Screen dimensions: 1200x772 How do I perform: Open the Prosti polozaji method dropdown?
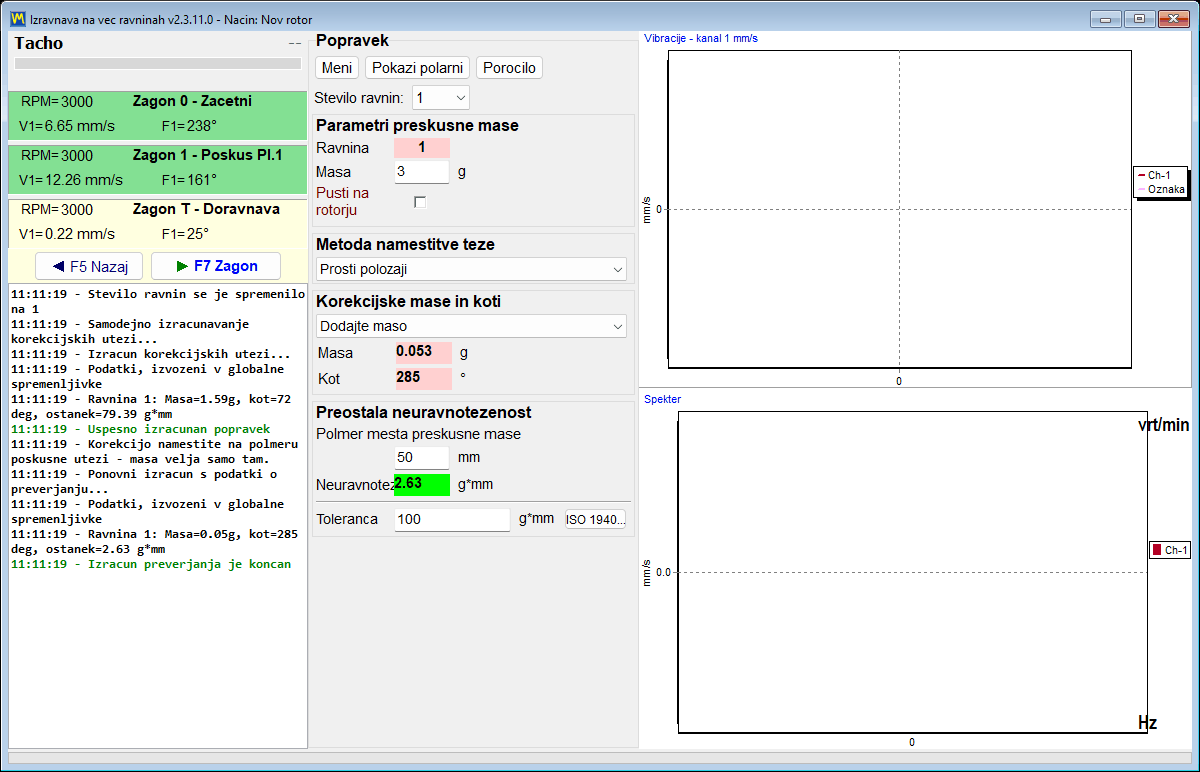[x=471, y=270]
